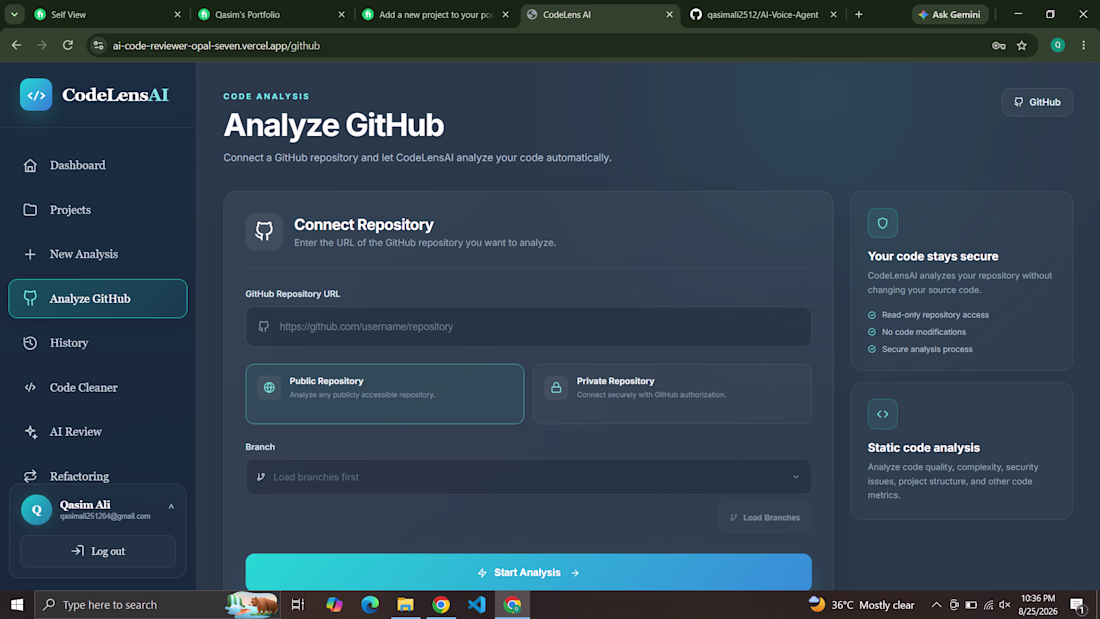Image resolution: width=1100 pixels, height=619 pixels.
Task: Click the Load Branches button
Action: click(765, 517)
